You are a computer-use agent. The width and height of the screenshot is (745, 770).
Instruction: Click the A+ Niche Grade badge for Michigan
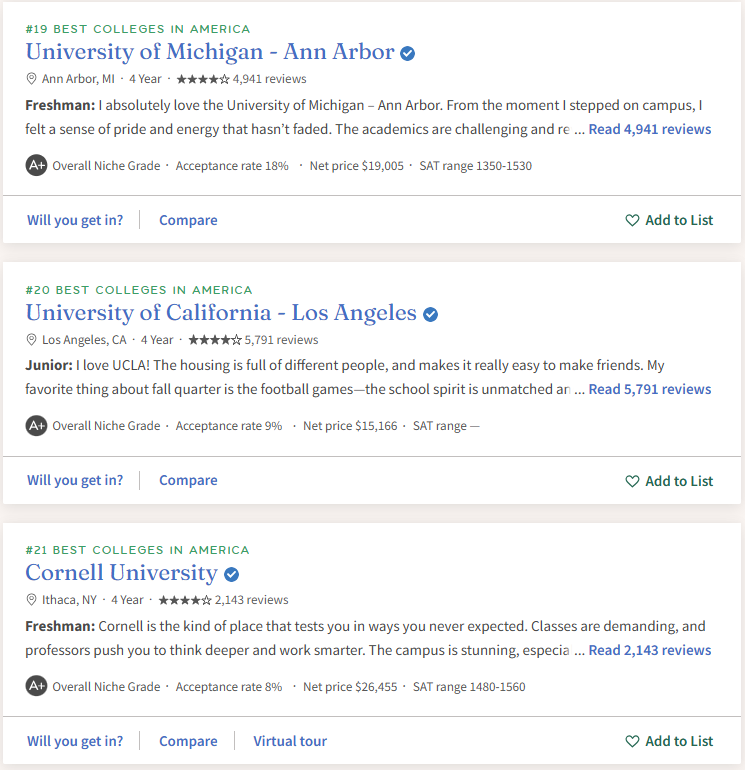36,165
